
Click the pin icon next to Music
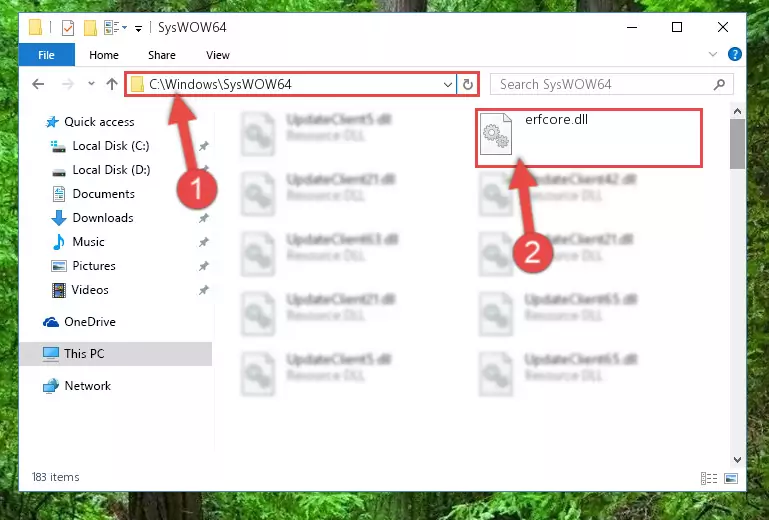(x=203, y=242)
